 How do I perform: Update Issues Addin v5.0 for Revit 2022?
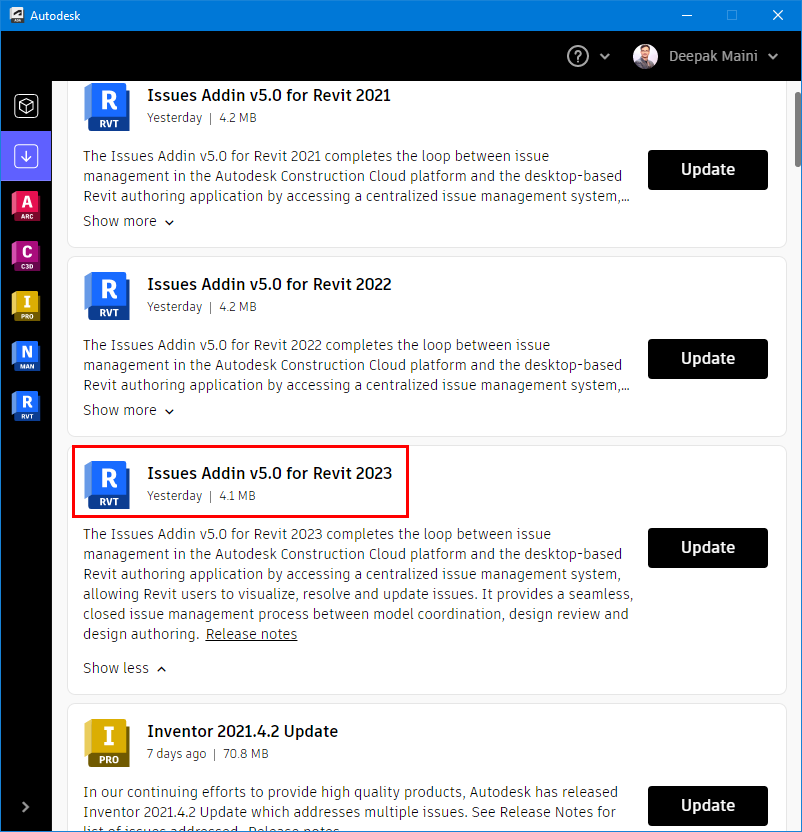[708, 359]
